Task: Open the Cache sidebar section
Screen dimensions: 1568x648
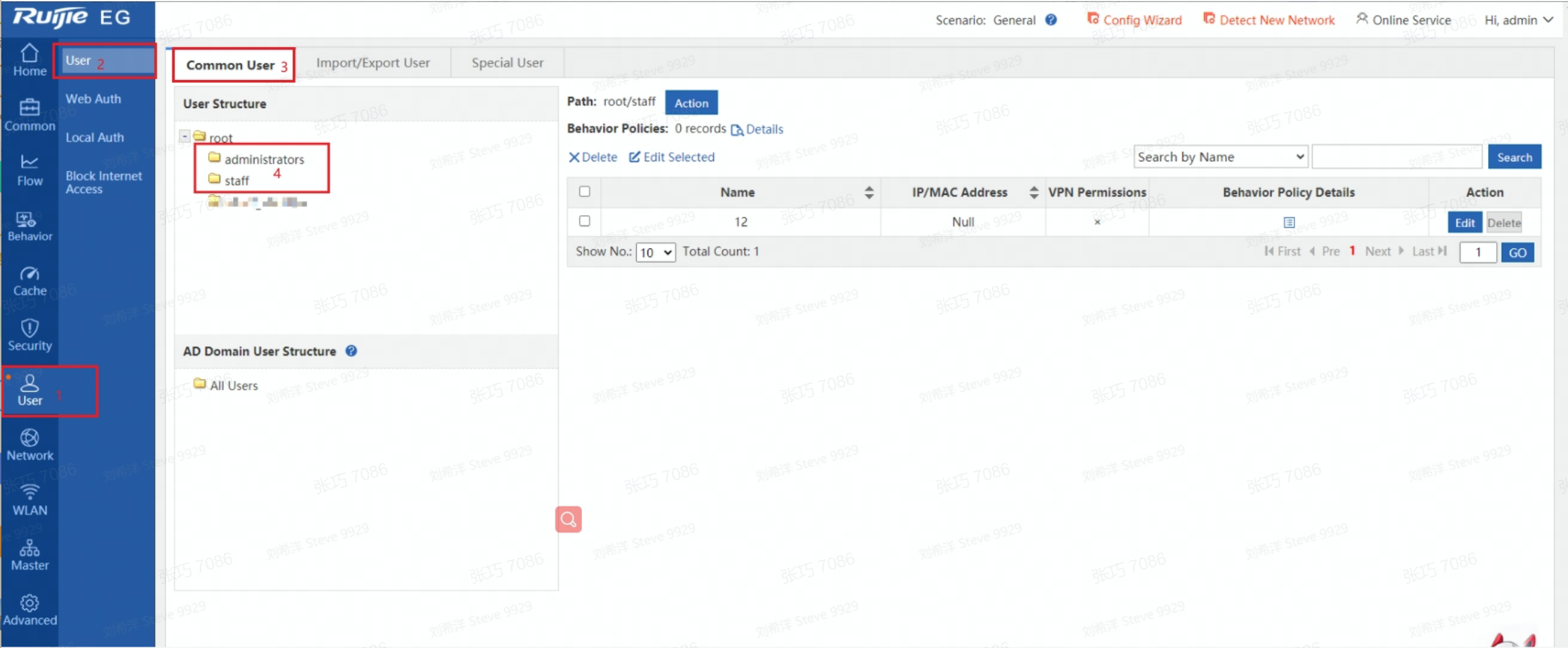Action: pyautogui.click(x=29, y=281)
